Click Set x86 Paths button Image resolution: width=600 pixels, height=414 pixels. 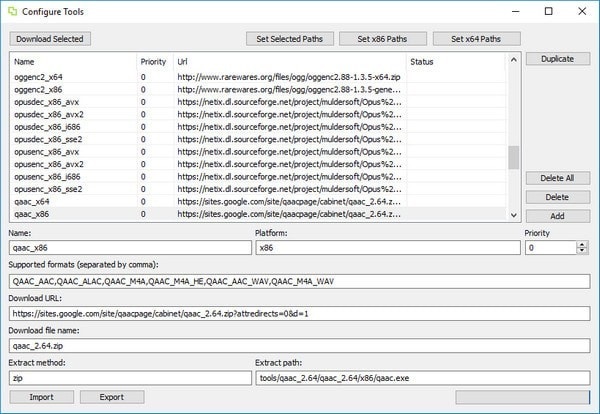(x=383, y=39)
